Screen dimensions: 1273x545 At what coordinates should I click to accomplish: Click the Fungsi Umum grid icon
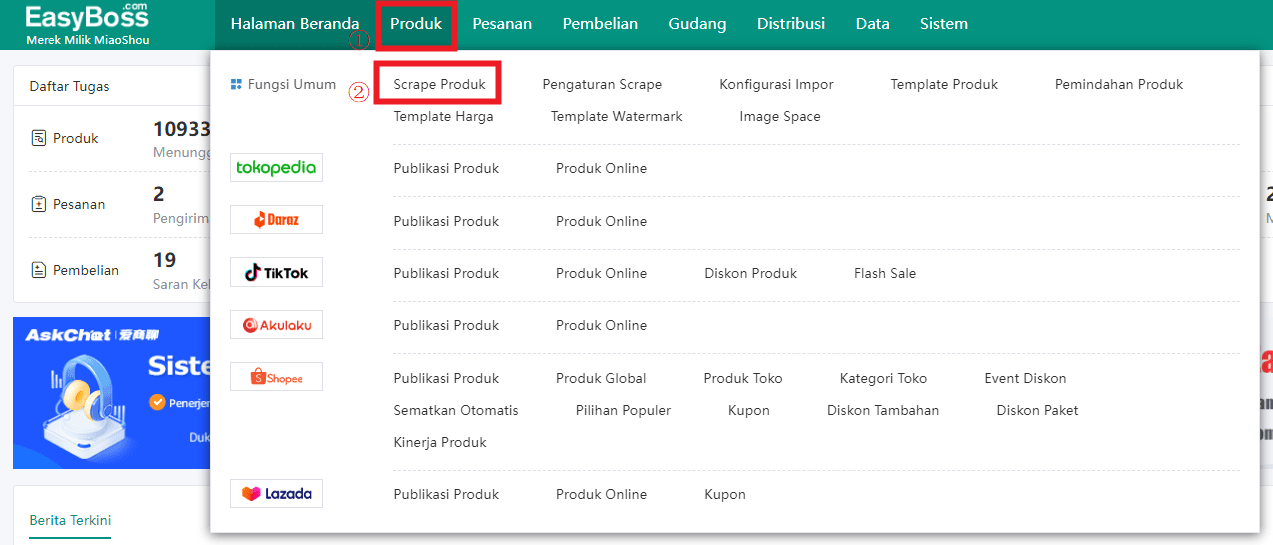tap(237, 85)
